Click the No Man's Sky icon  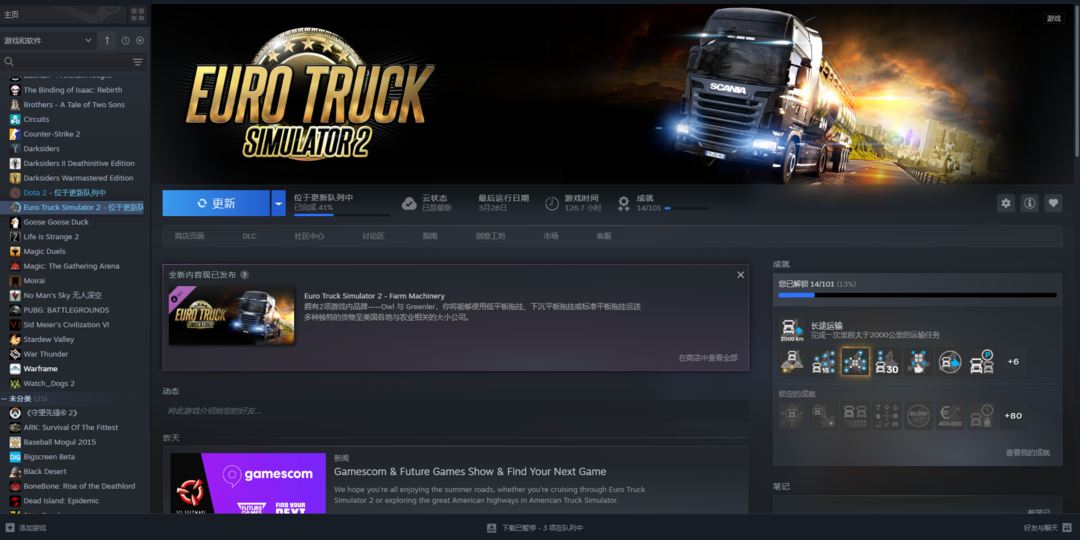click(x=15, y=295)
